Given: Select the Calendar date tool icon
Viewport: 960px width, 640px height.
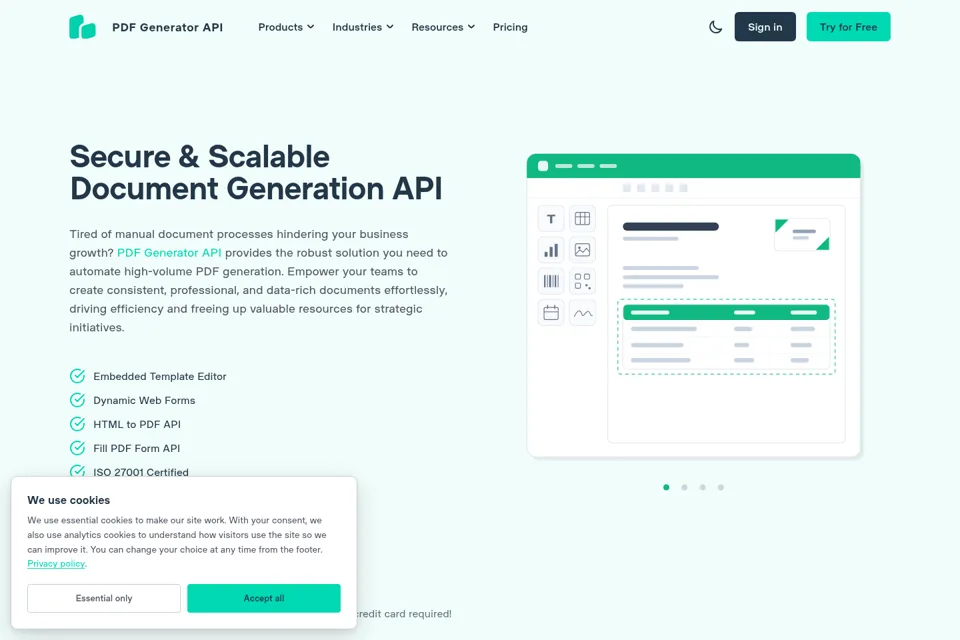Looking at the screenshot, I should point(551,313).
